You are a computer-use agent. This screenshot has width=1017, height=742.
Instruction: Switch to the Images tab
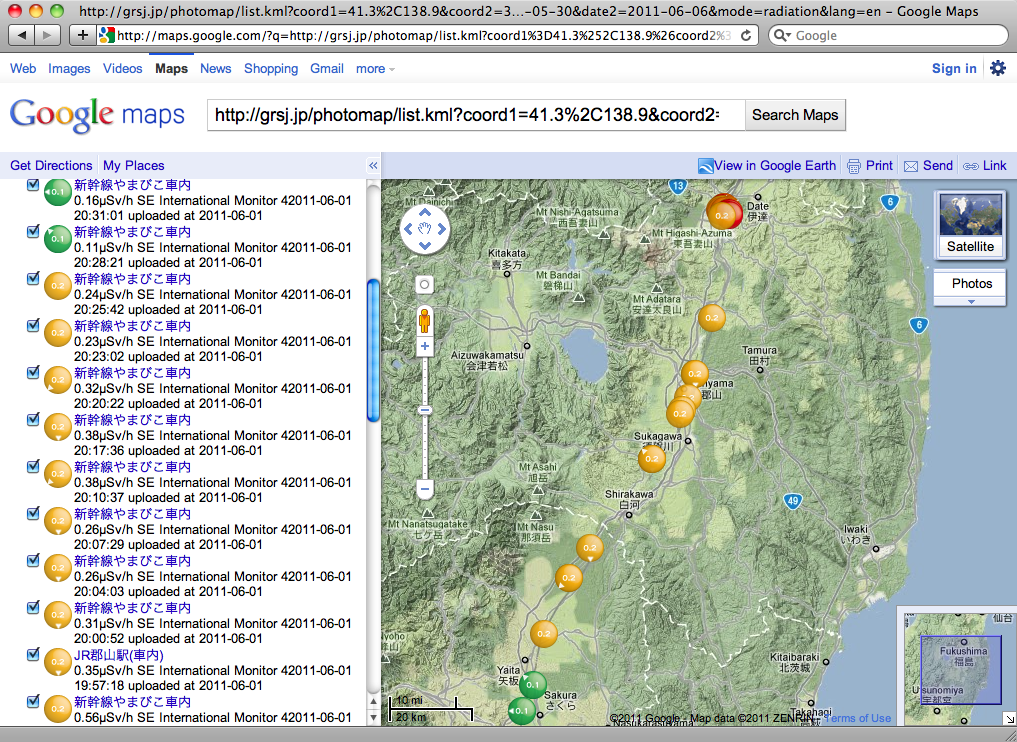point(69,68)
